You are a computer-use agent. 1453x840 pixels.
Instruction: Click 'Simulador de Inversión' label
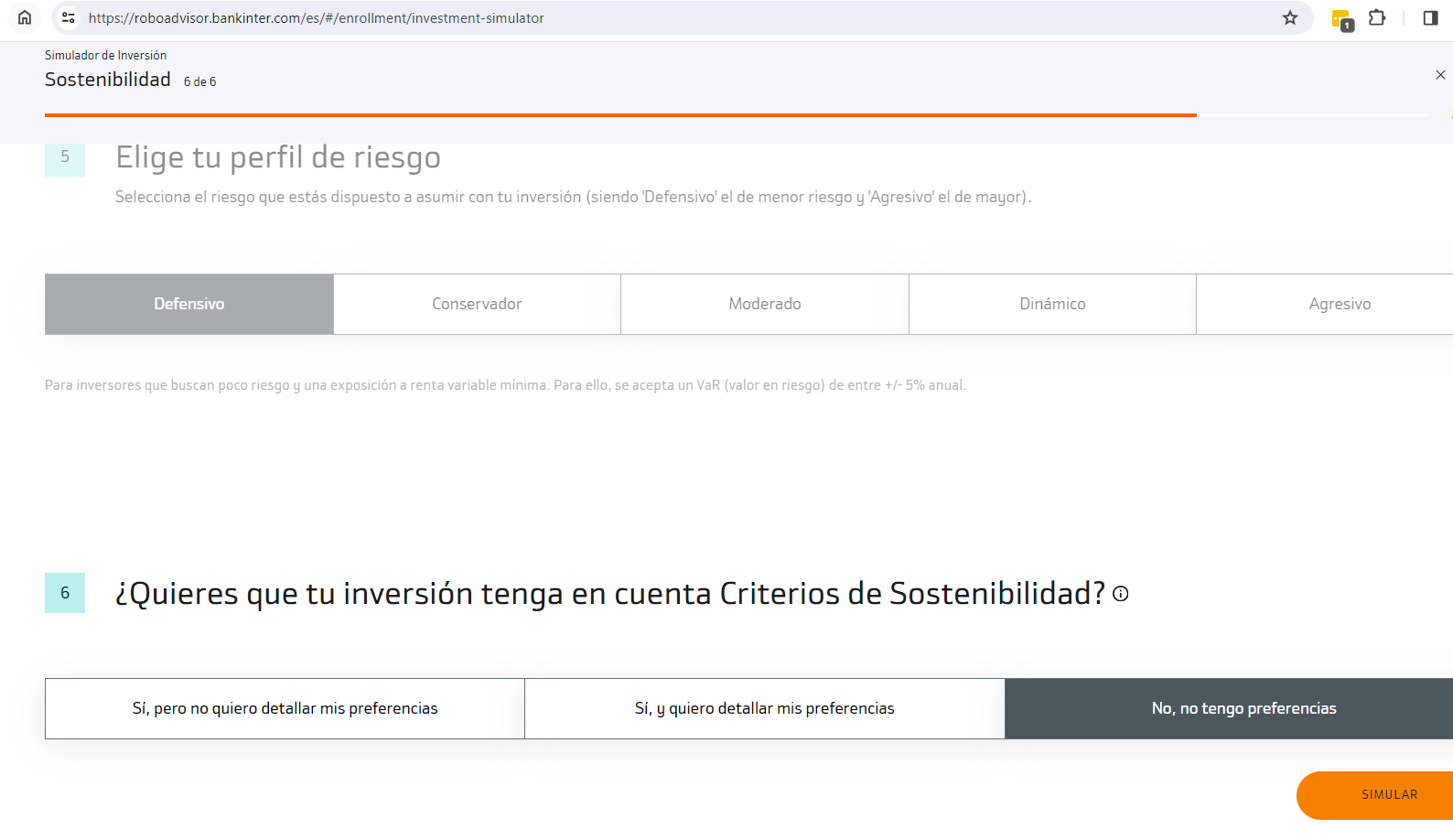pyautogui.click(x=105, y=56)
